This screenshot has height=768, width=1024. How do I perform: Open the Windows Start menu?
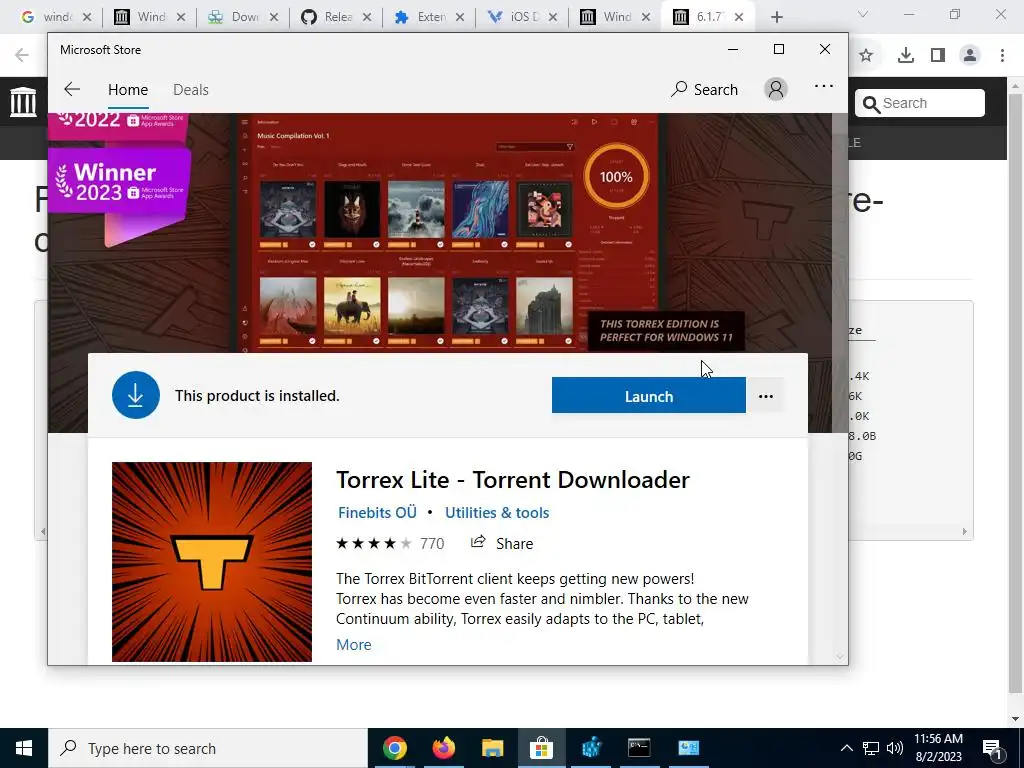[x=24, y=748]
